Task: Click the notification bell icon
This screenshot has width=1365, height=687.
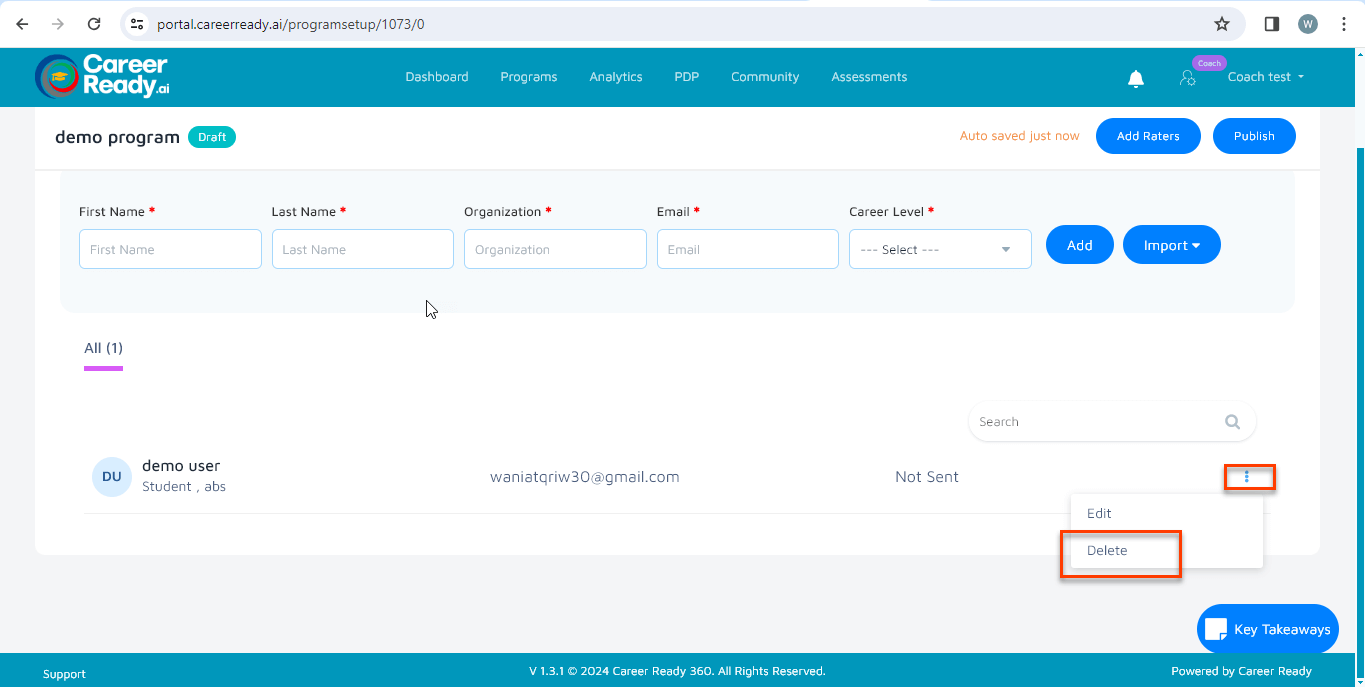Action: 1135,78
